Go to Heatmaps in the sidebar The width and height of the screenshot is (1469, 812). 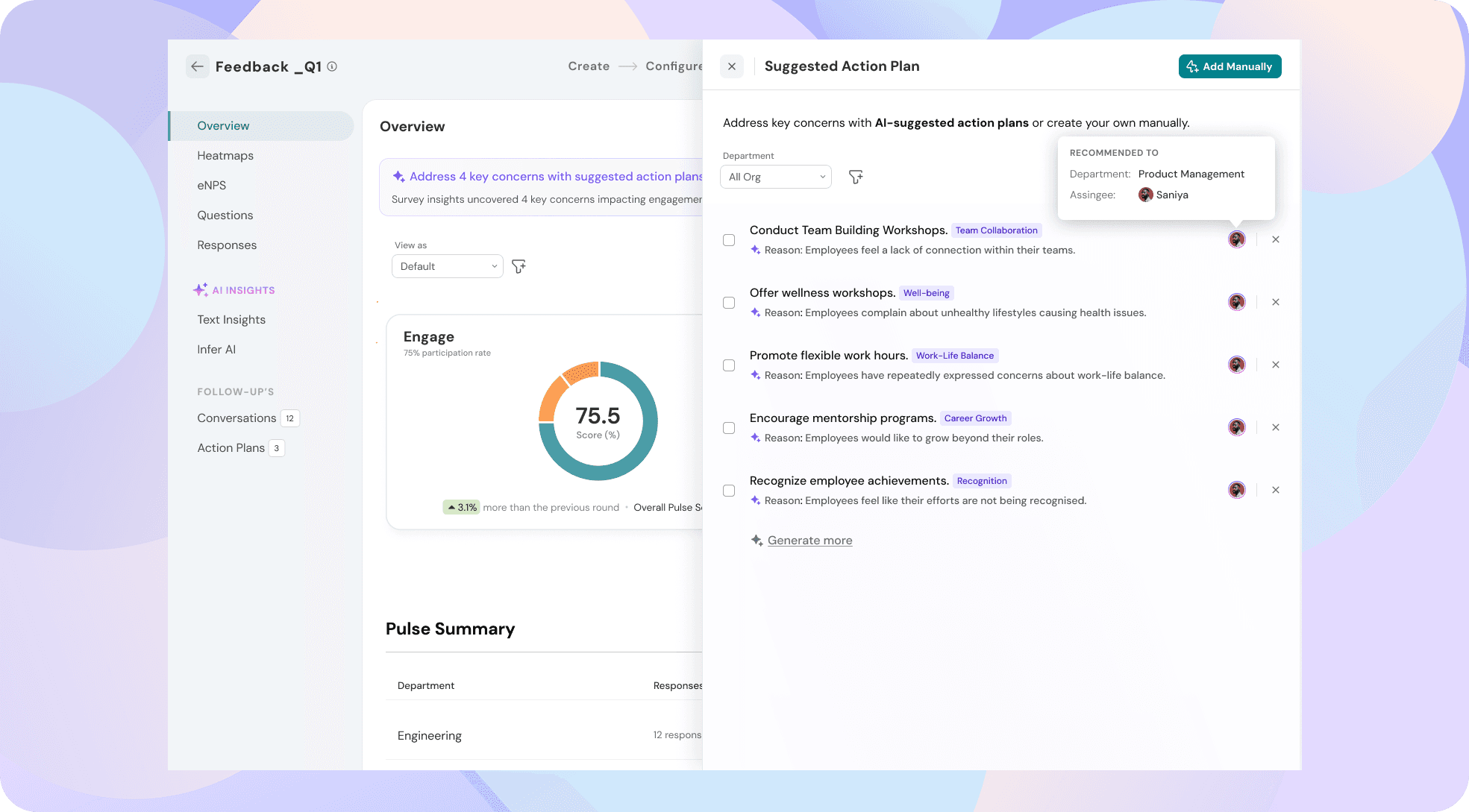tap(225, 156)
